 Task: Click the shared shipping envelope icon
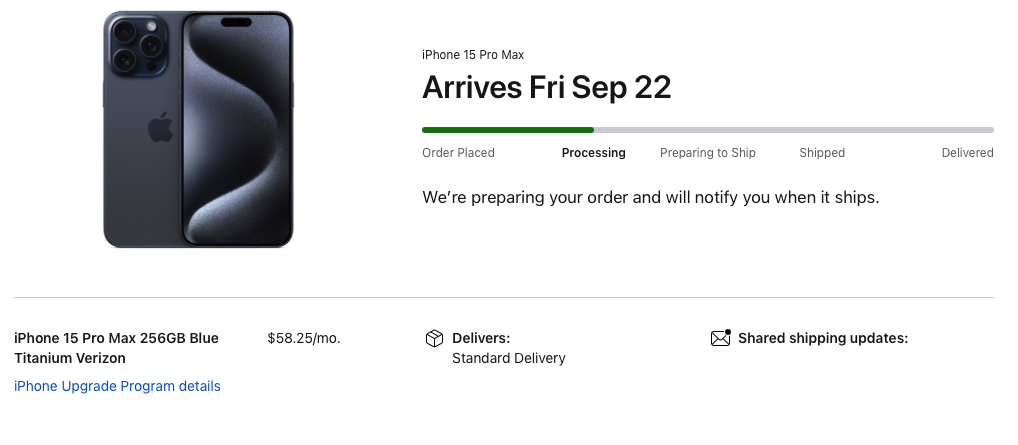click(x=720, y=338)
